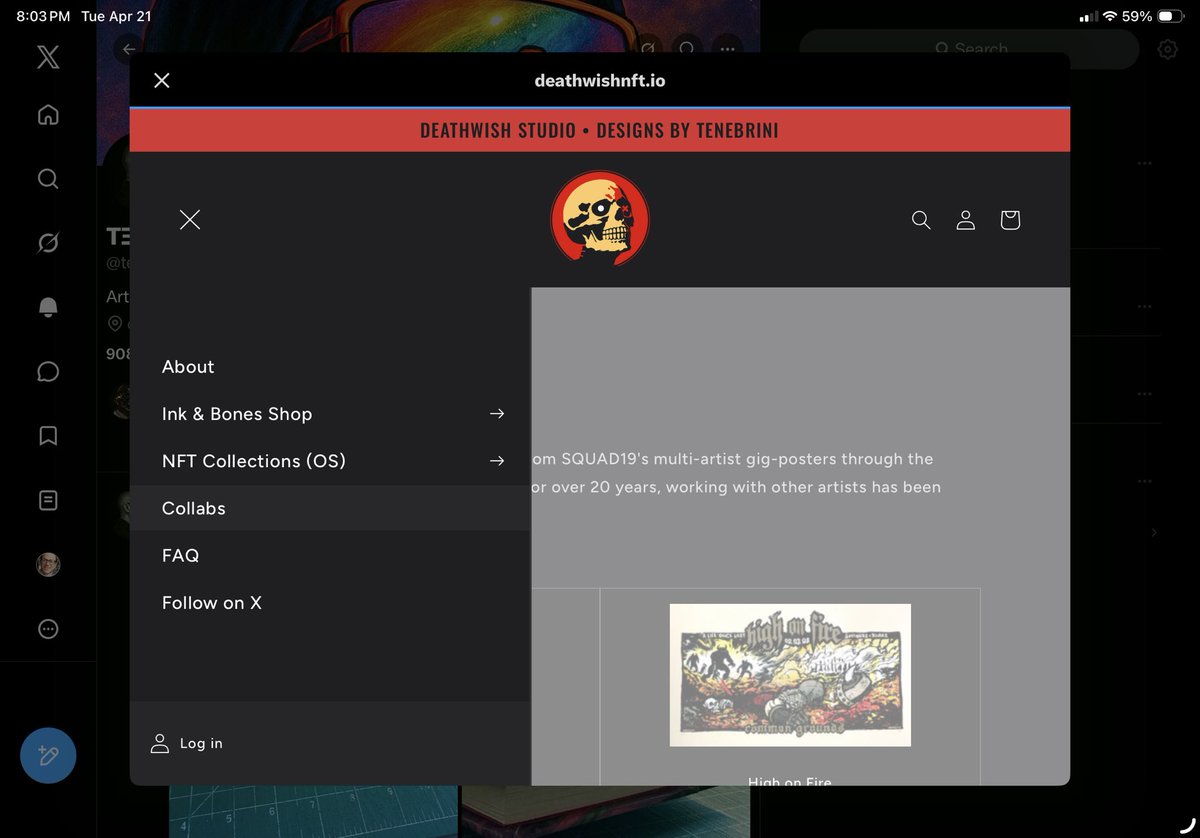Viewport: 1200px width, 838px height.
Task: Close the deathwishnft.io in-app browser
Action: [x=162, y=80]
